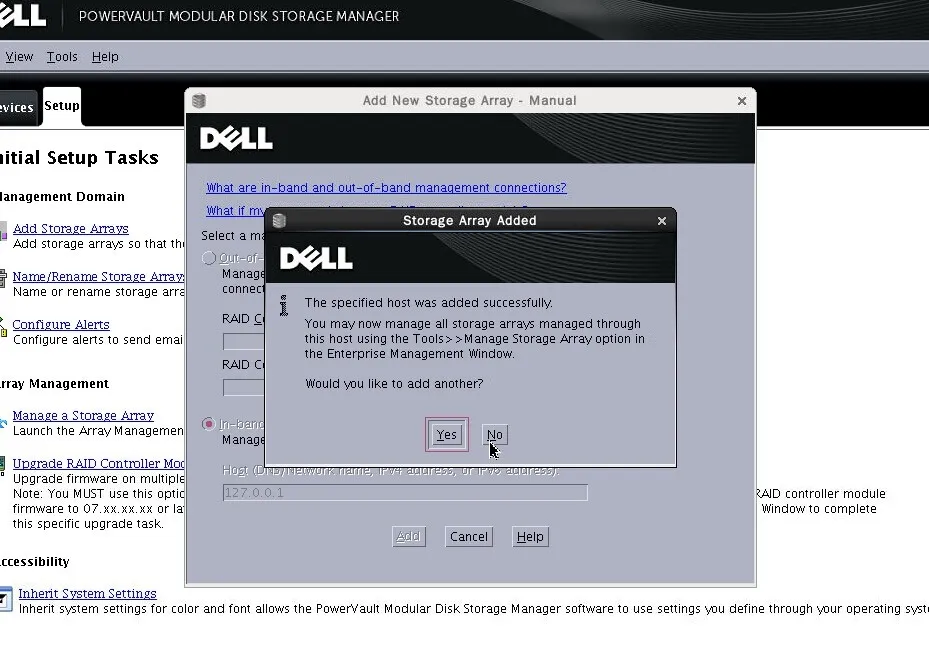This screenshot has height=646, width=929.
Task: Open the Tools menu
Action: (x=62, y=57)
